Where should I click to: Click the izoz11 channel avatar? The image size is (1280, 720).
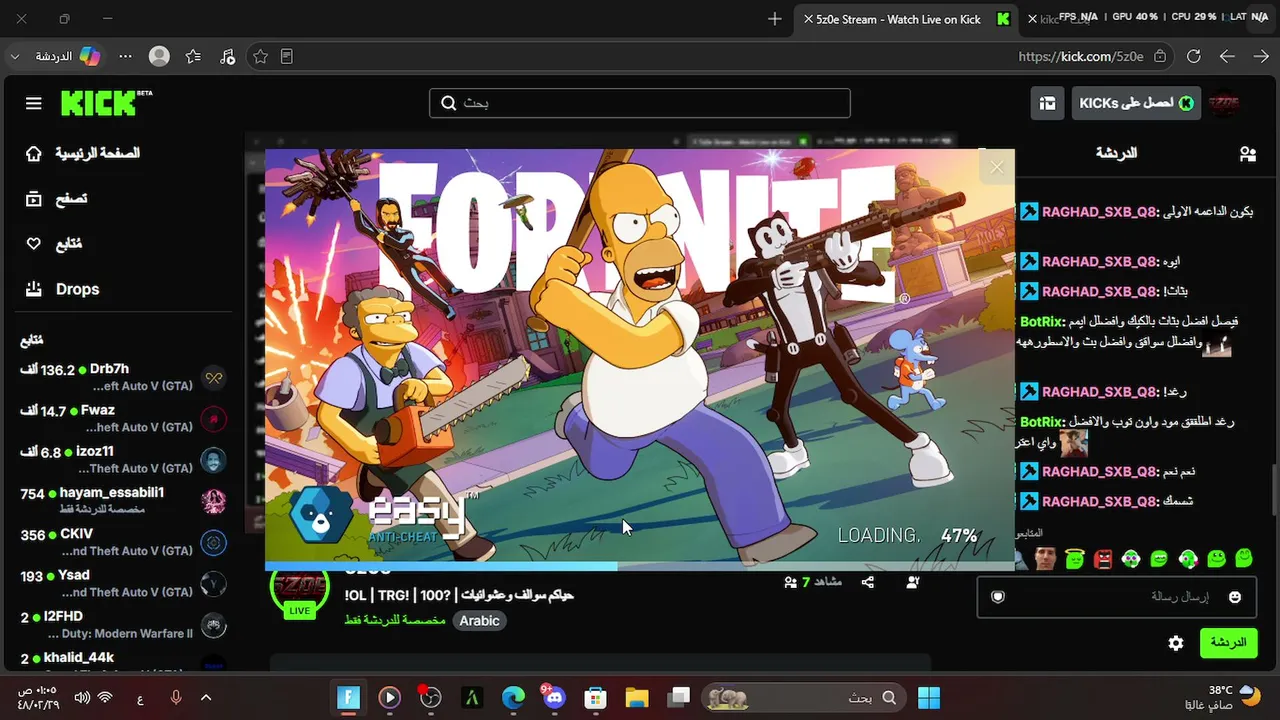tap(213, 460)
